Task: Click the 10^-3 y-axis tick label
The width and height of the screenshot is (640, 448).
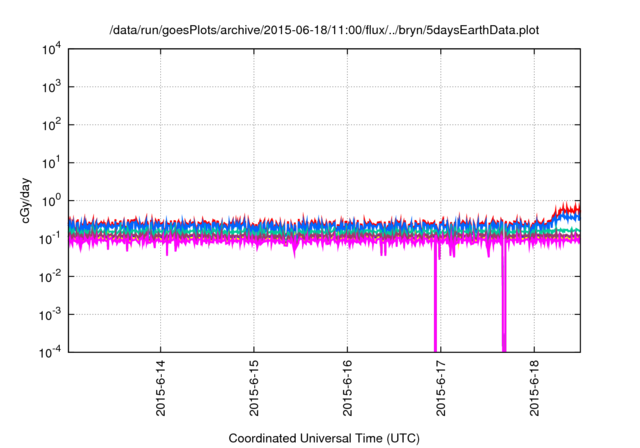Action: click(50, 314)
